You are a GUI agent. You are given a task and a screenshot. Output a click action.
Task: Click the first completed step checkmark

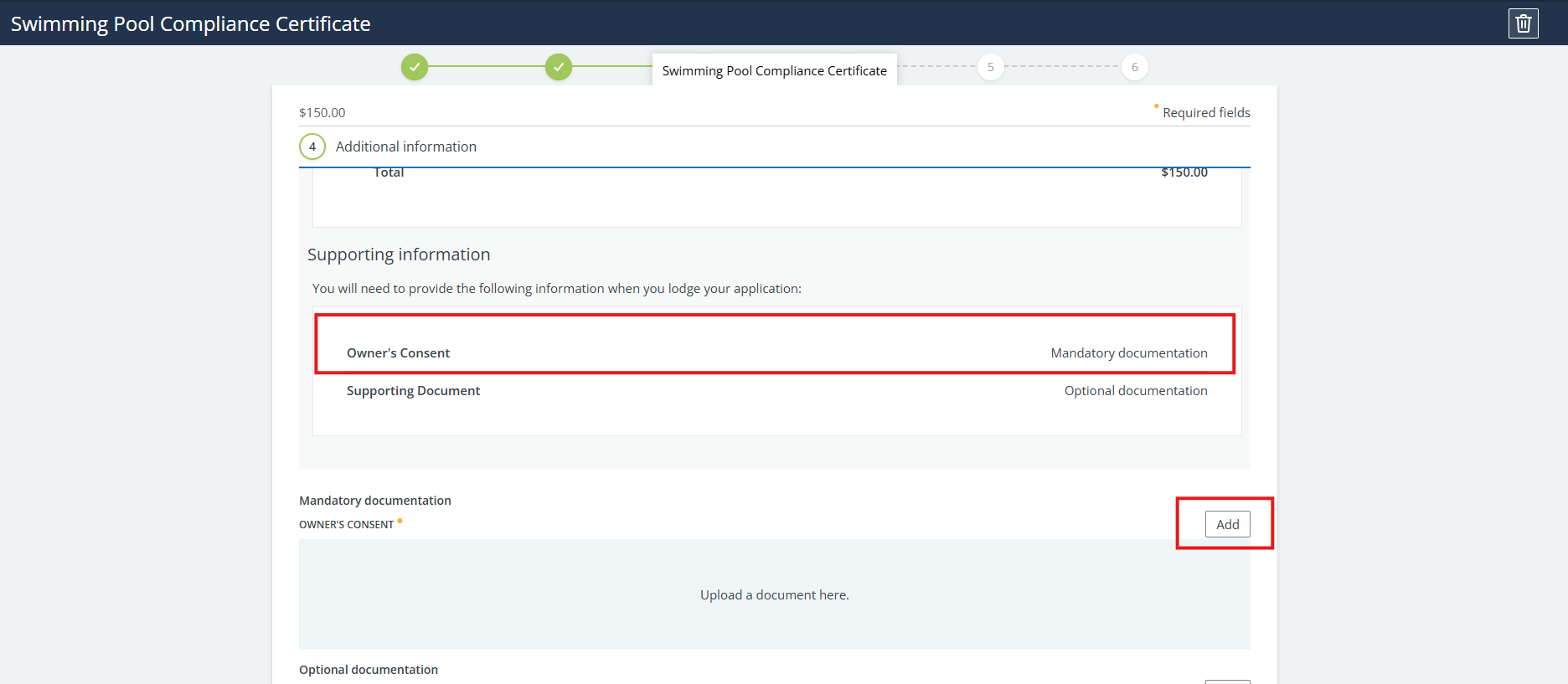tap(414, 67)
